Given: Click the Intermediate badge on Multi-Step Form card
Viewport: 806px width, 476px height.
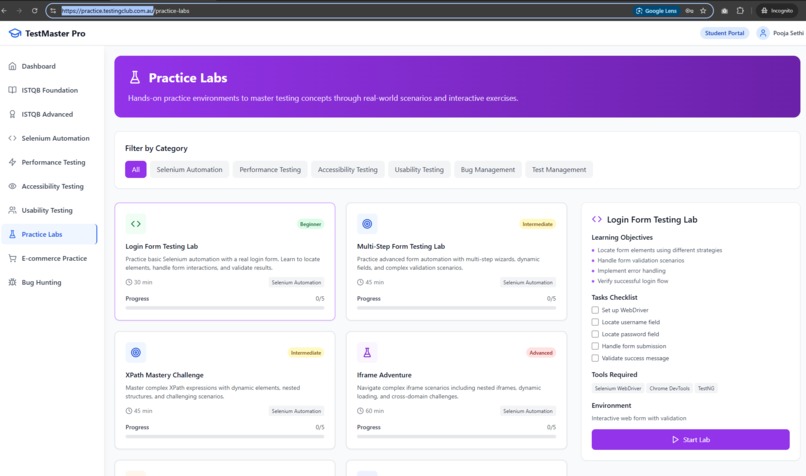Looking at the screenshot, I should click(537, 224).
